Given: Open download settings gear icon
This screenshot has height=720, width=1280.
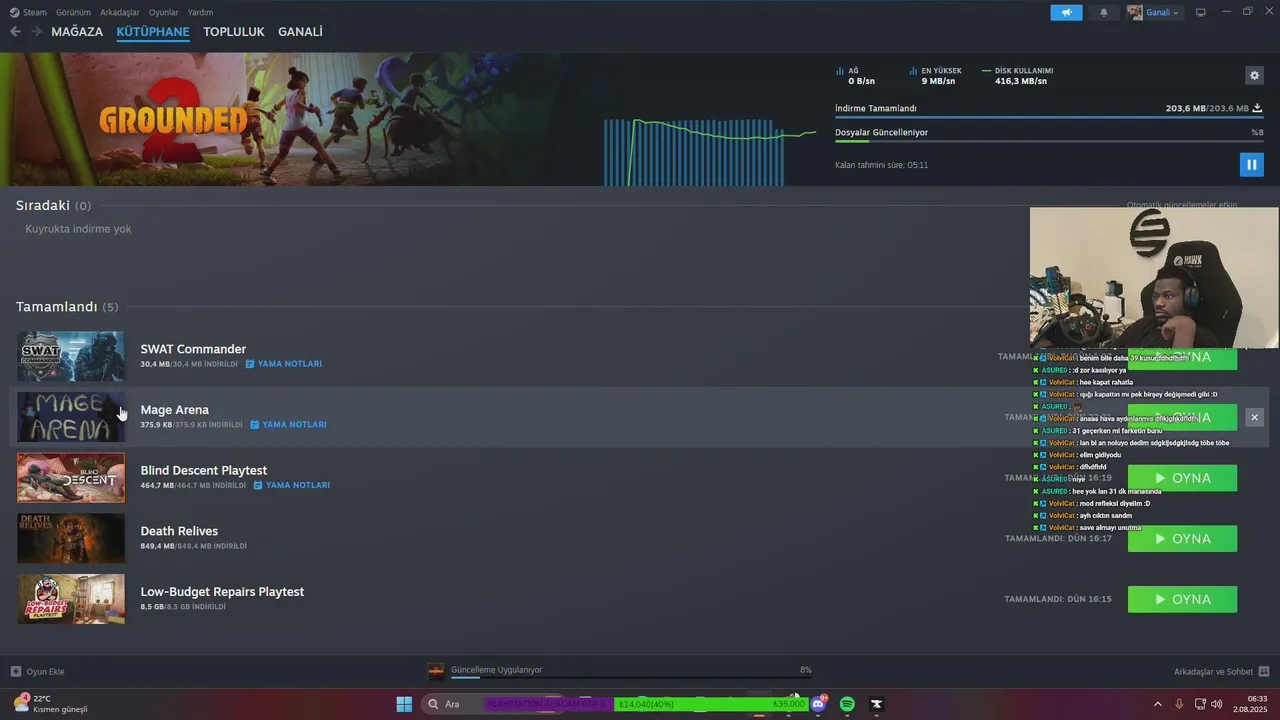Looking at the screenshot, I should [1254, 75].
